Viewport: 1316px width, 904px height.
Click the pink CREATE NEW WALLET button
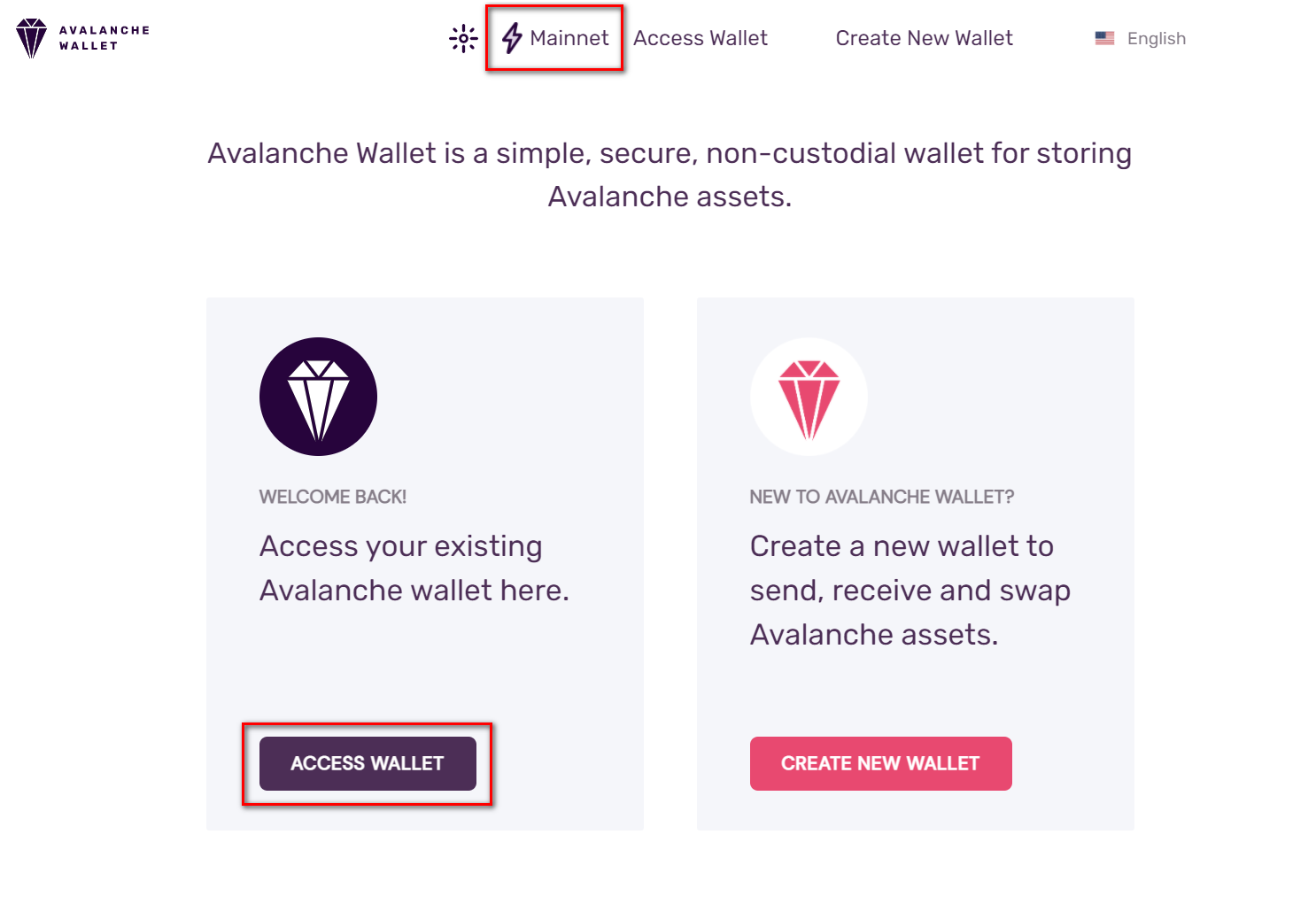[880, 763]
